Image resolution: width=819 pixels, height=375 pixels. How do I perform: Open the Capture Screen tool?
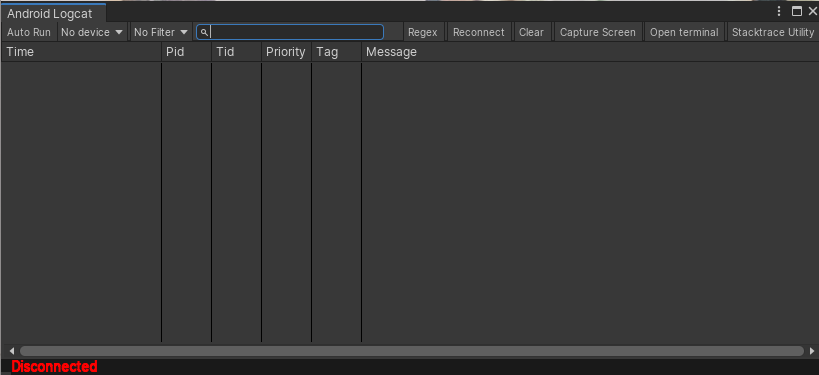598,32
